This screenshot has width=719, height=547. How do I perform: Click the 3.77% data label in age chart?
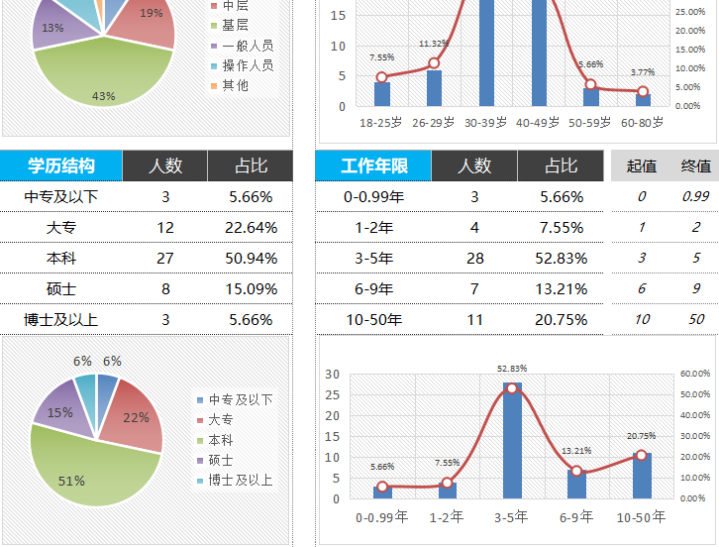[642, 72]
